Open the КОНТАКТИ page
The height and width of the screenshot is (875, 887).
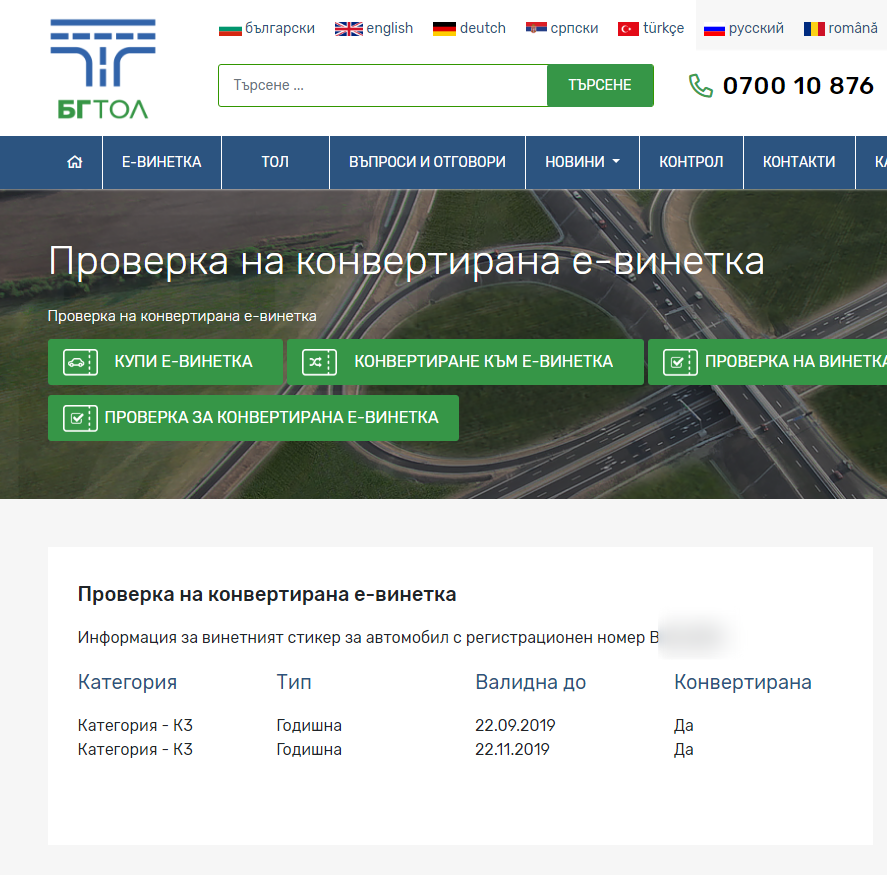pyautogui.click(x=798, y=162)
